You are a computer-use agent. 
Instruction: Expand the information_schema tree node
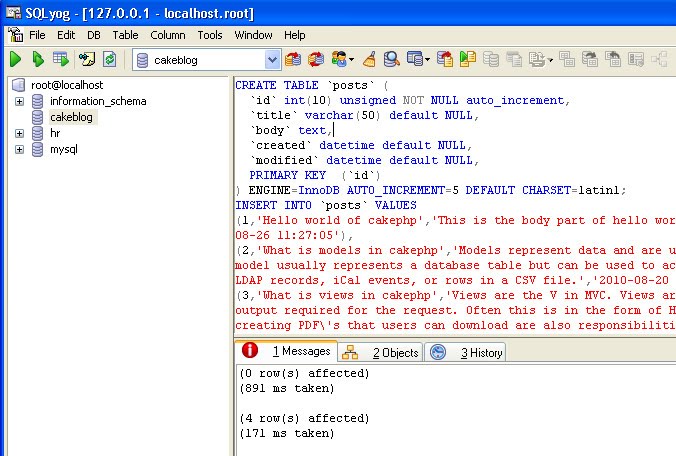click(x=19, y=101)
